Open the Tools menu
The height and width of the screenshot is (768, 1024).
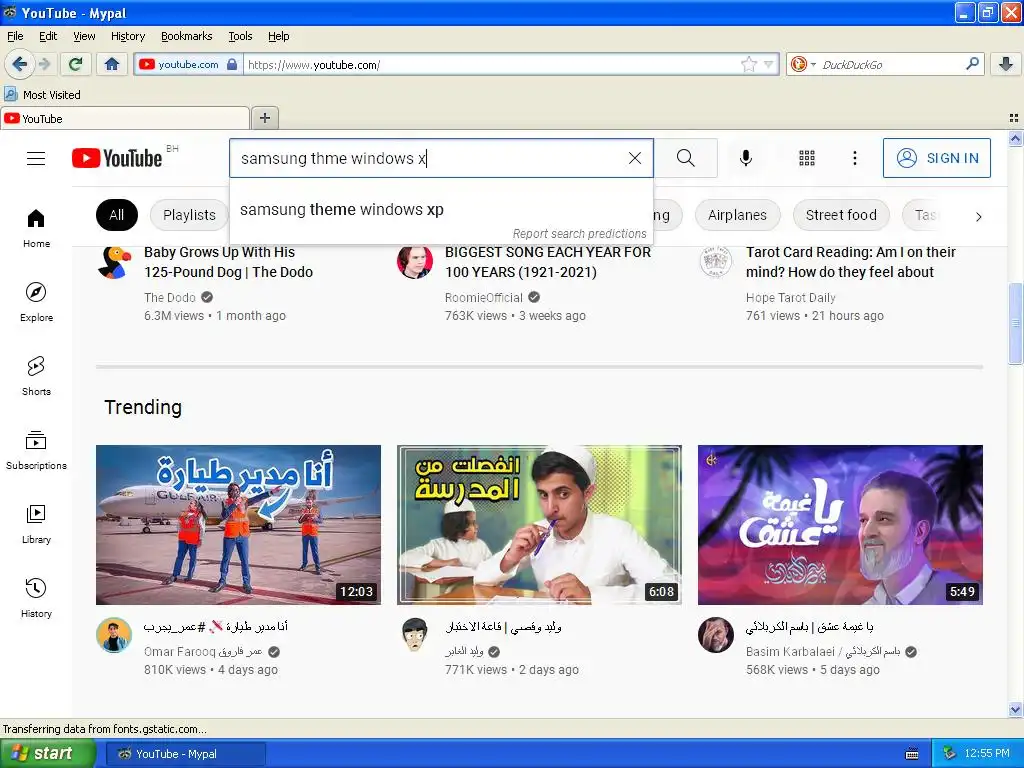point(240,36)
